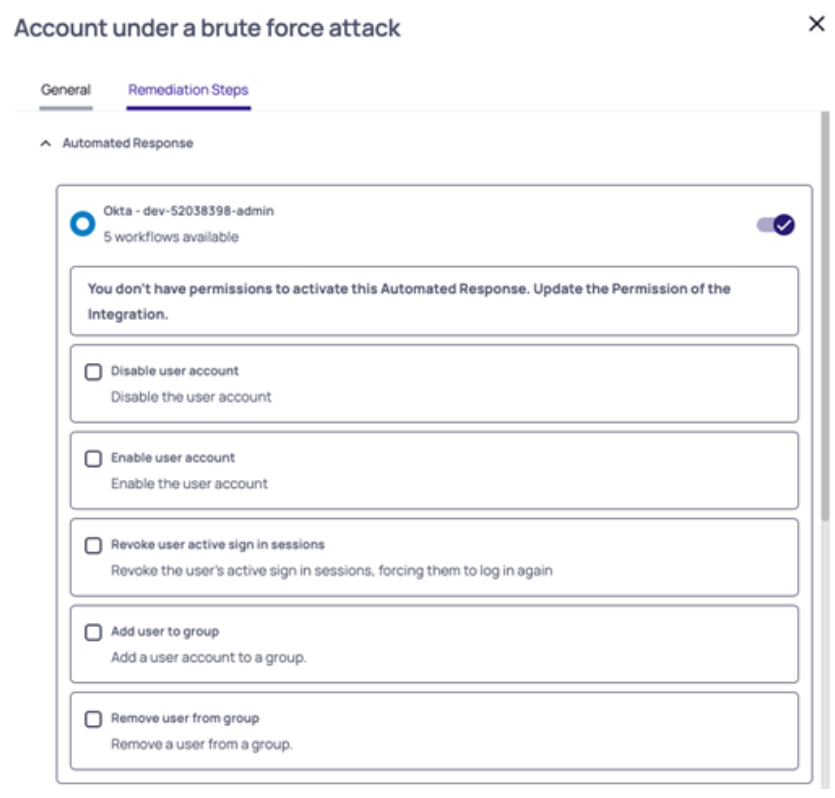This screenshot has height=798, width=835.
Task: Collapse the Automated Response section chevron
Action: tap(44, 144)
